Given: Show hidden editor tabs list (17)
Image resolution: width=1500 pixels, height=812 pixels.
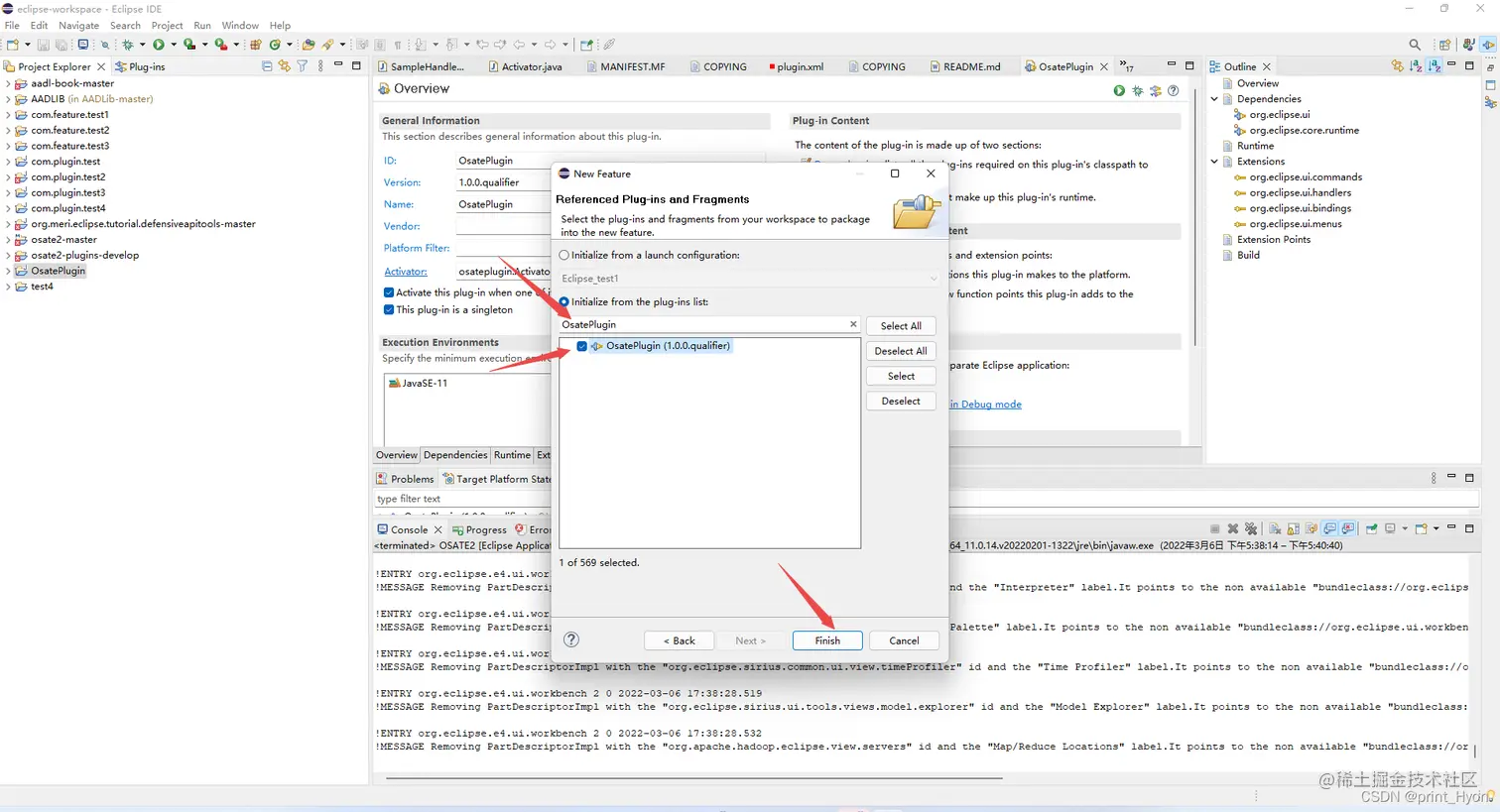Looking at the screenshot, I should pos(1127,66).
